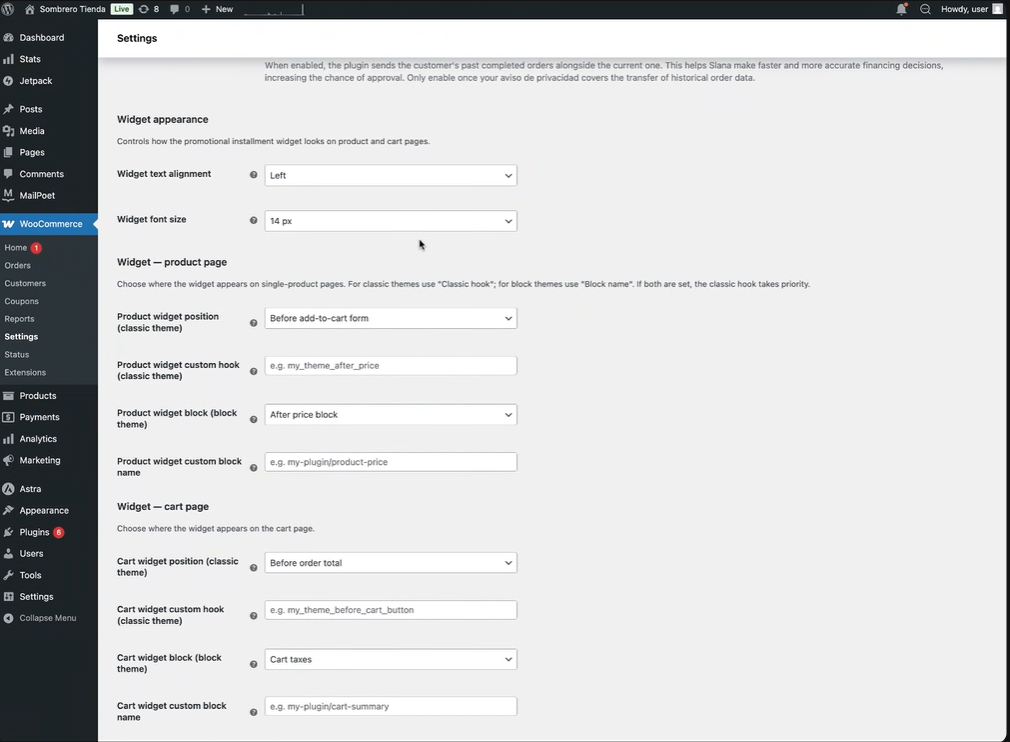Open Product widget block dropdown After price block
The image size is (1010, 742).
pos(390,415)
